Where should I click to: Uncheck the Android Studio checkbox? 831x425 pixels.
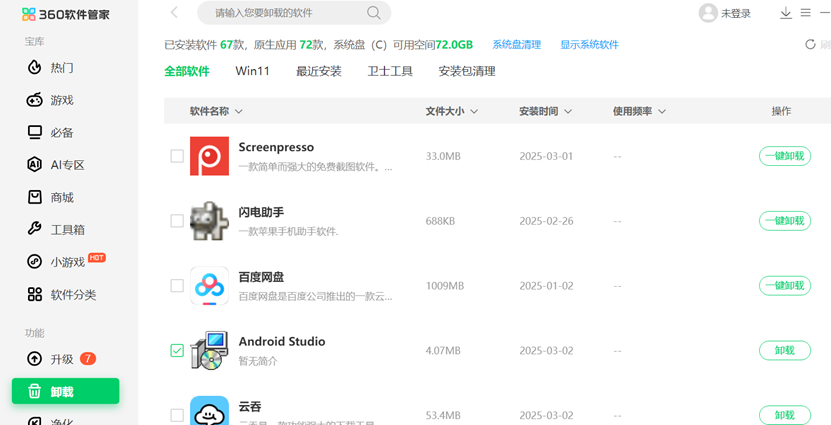[x=177, y=350]
